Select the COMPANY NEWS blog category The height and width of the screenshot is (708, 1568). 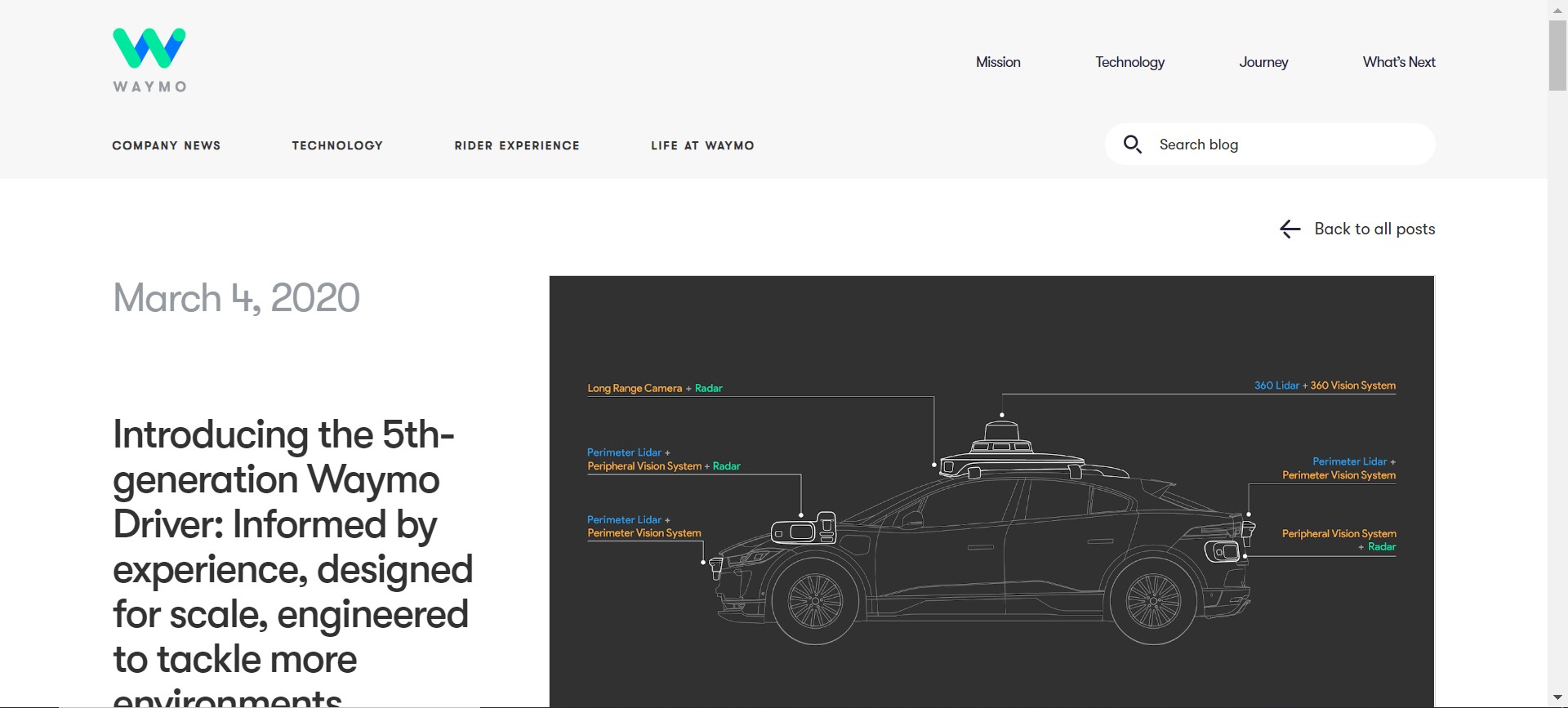click(x=167, y=145)
